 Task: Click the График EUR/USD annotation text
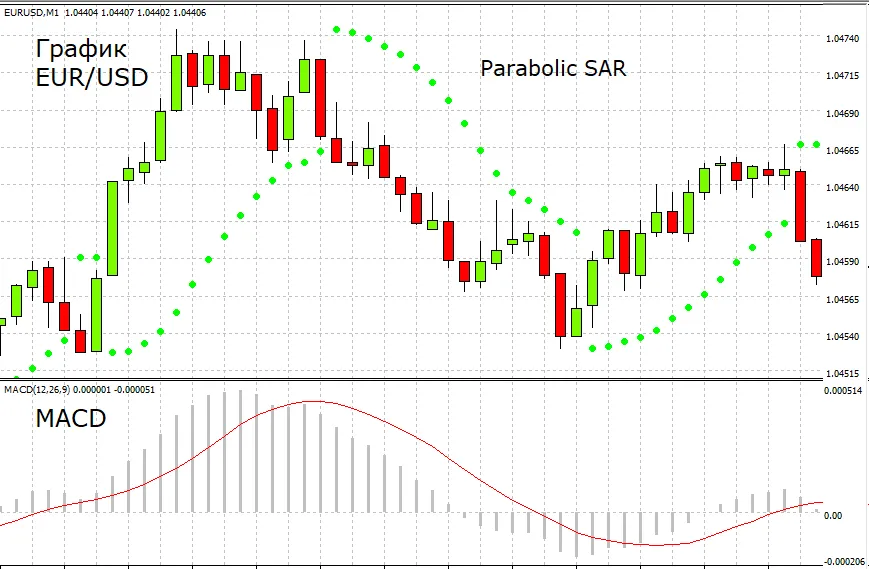click(92, 63)
